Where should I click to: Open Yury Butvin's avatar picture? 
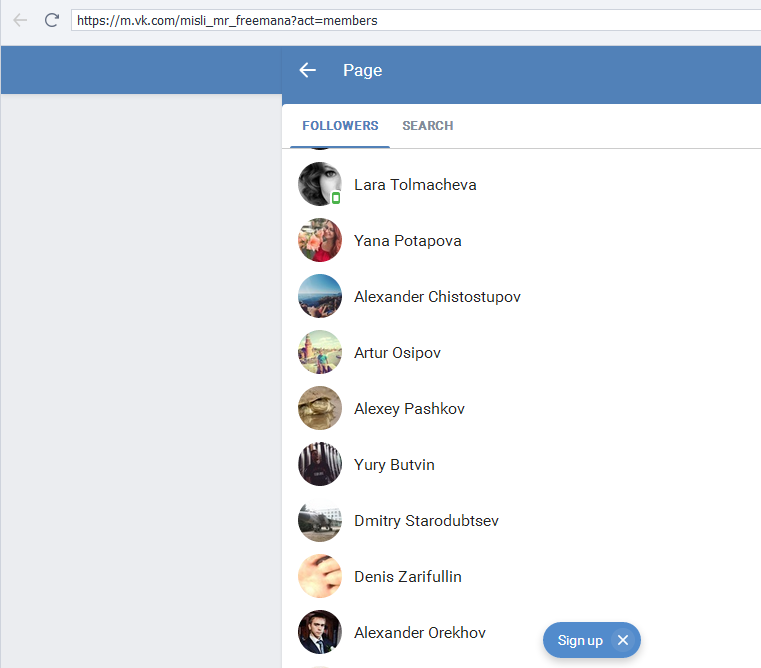click(320, 464)
